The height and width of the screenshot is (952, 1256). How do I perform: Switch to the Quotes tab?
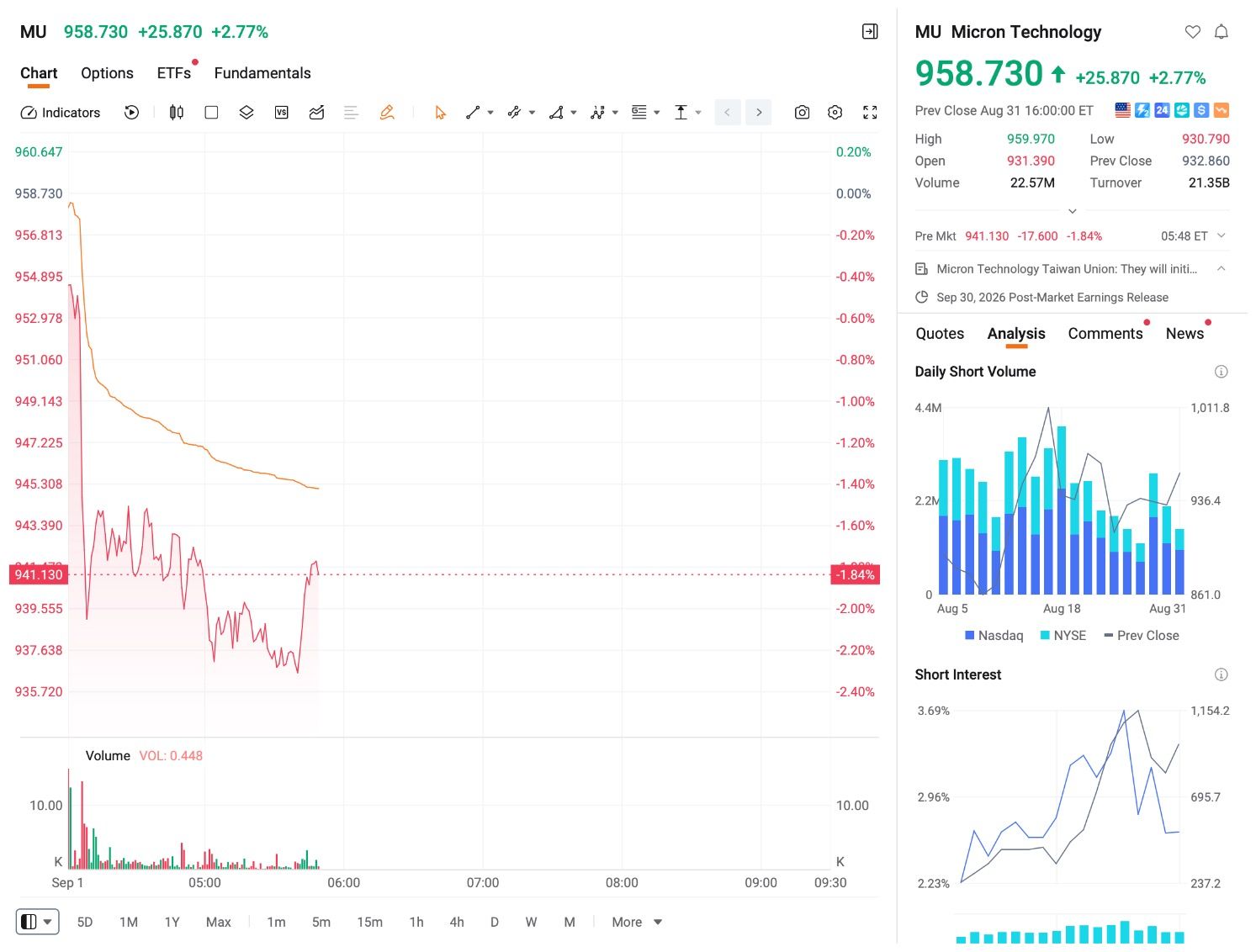click(940, 334)
